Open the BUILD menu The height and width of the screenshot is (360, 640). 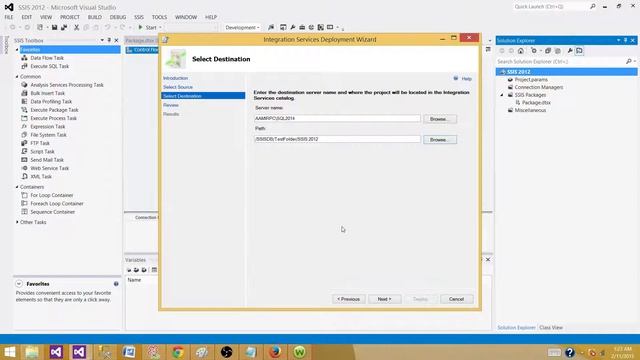(x=95, y=17)
